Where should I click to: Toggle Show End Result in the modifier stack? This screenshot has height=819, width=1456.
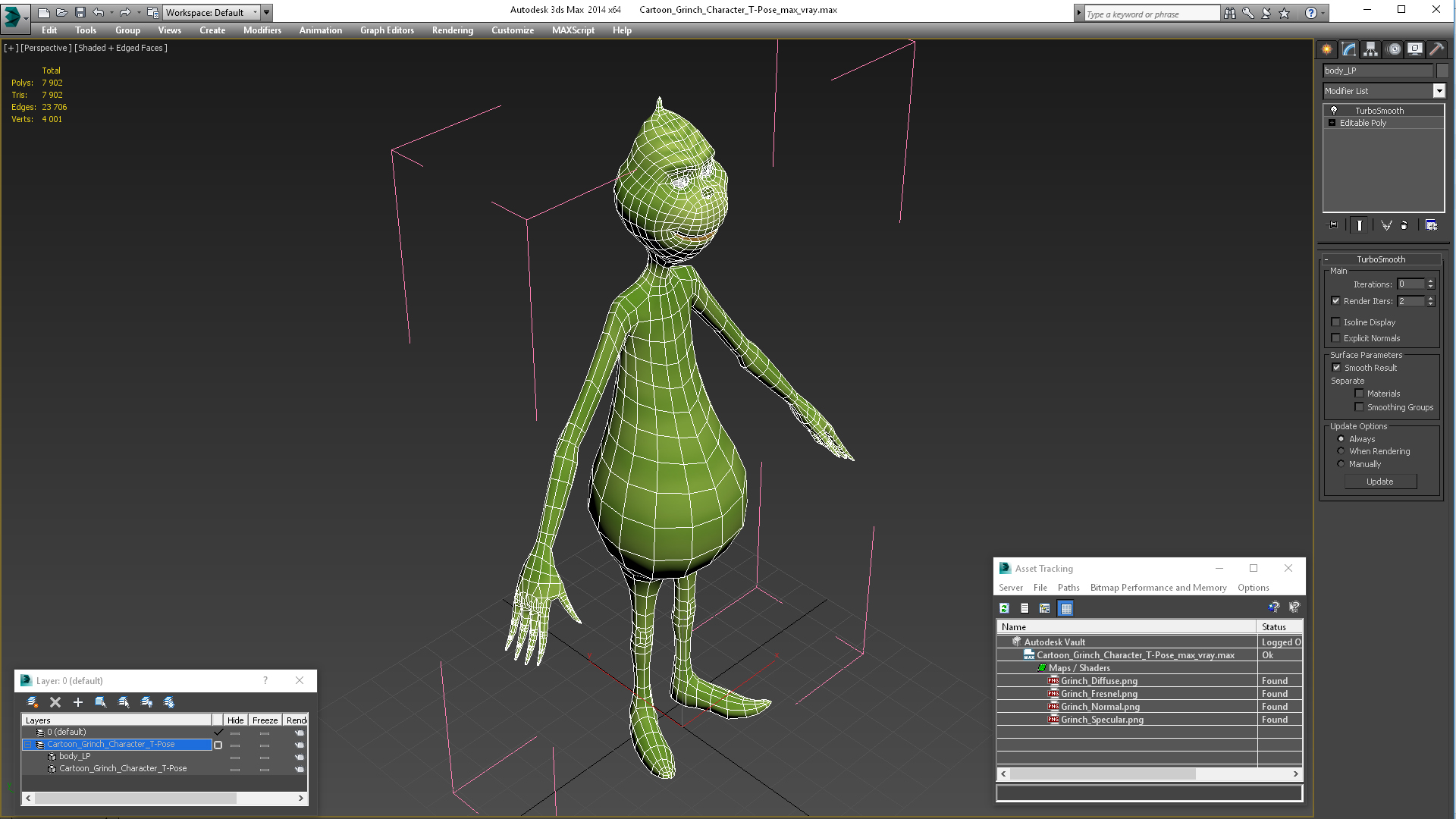pos(1360,225)
